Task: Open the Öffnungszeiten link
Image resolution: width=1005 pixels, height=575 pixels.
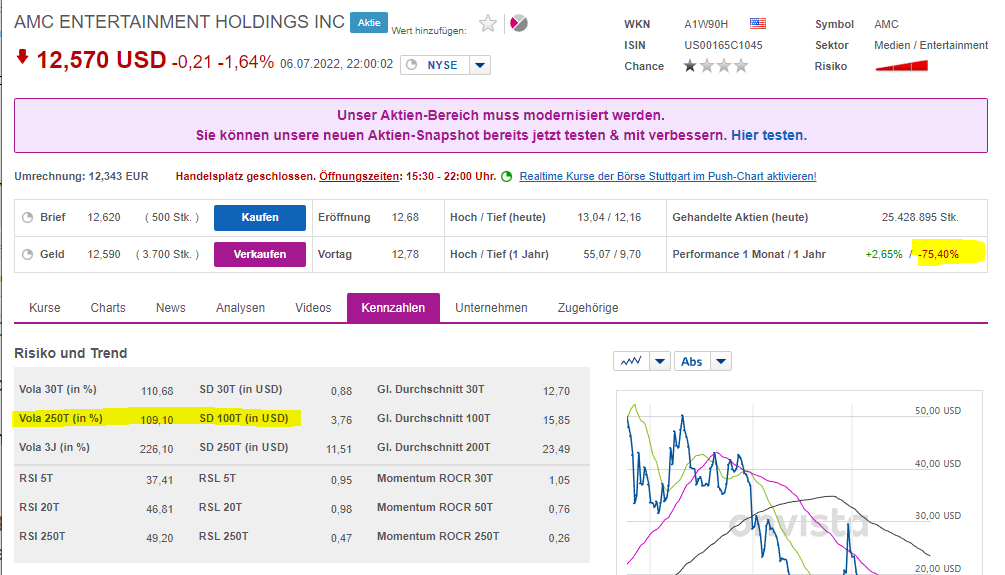Action: (359, 176)
